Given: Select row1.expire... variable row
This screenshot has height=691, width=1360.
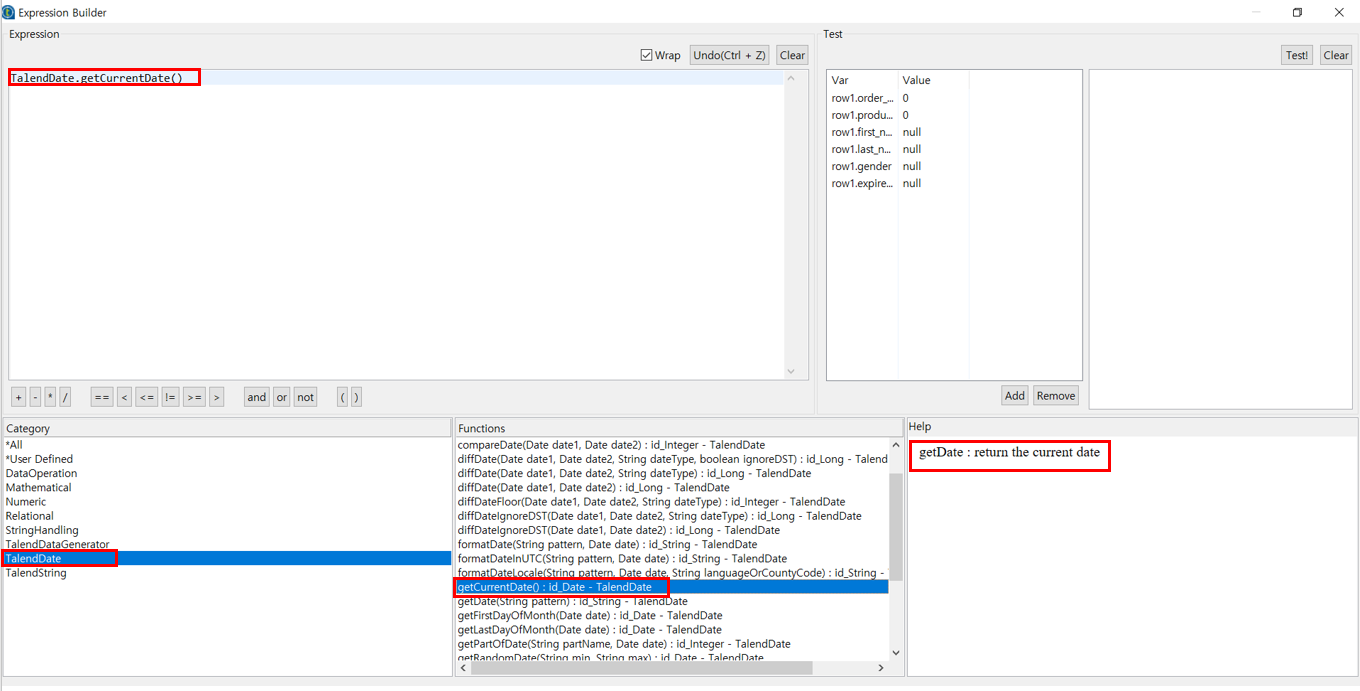Looking at the screenshot, I should [954, 183].
